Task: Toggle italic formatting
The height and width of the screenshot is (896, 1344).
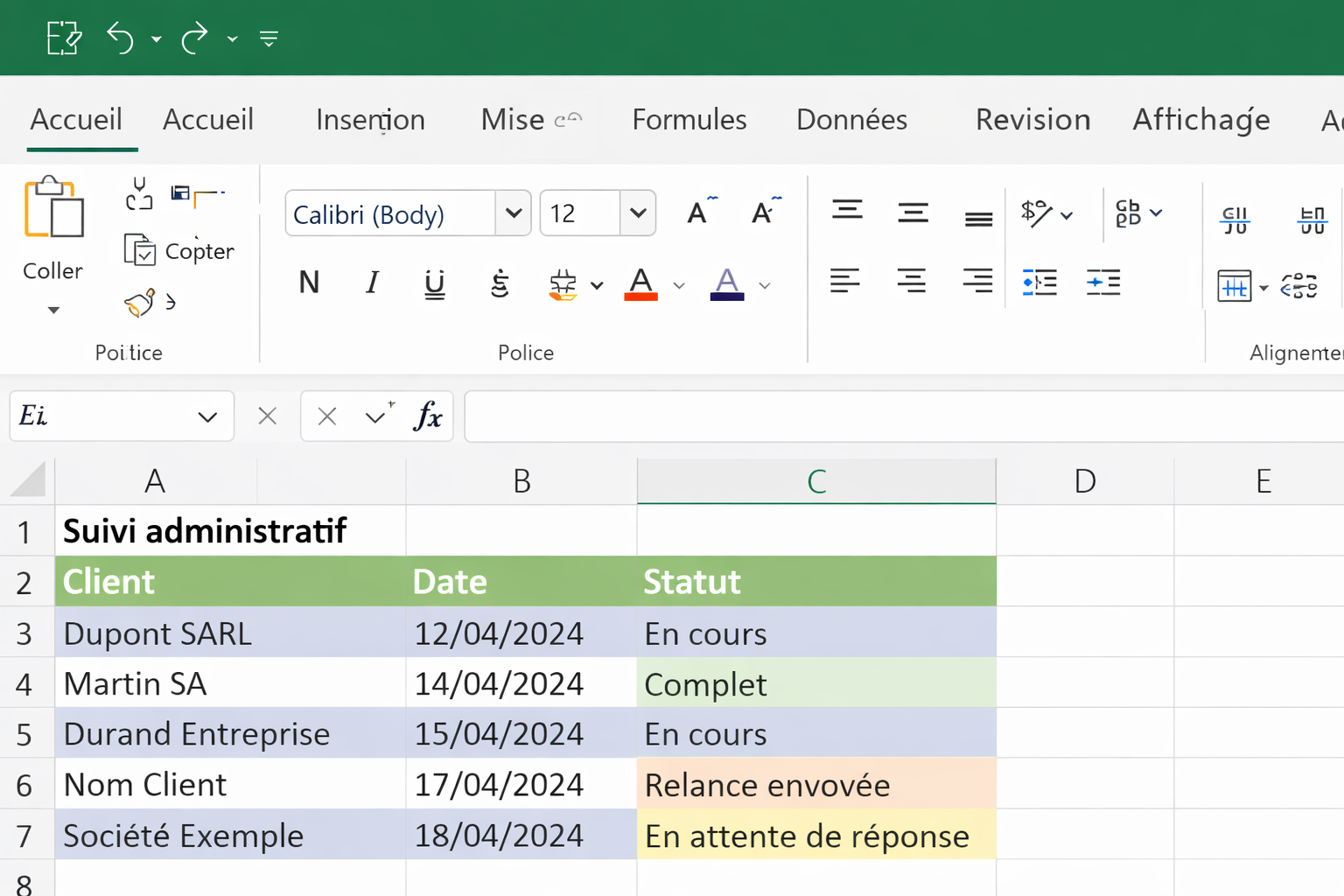Action: click(372, 283)
